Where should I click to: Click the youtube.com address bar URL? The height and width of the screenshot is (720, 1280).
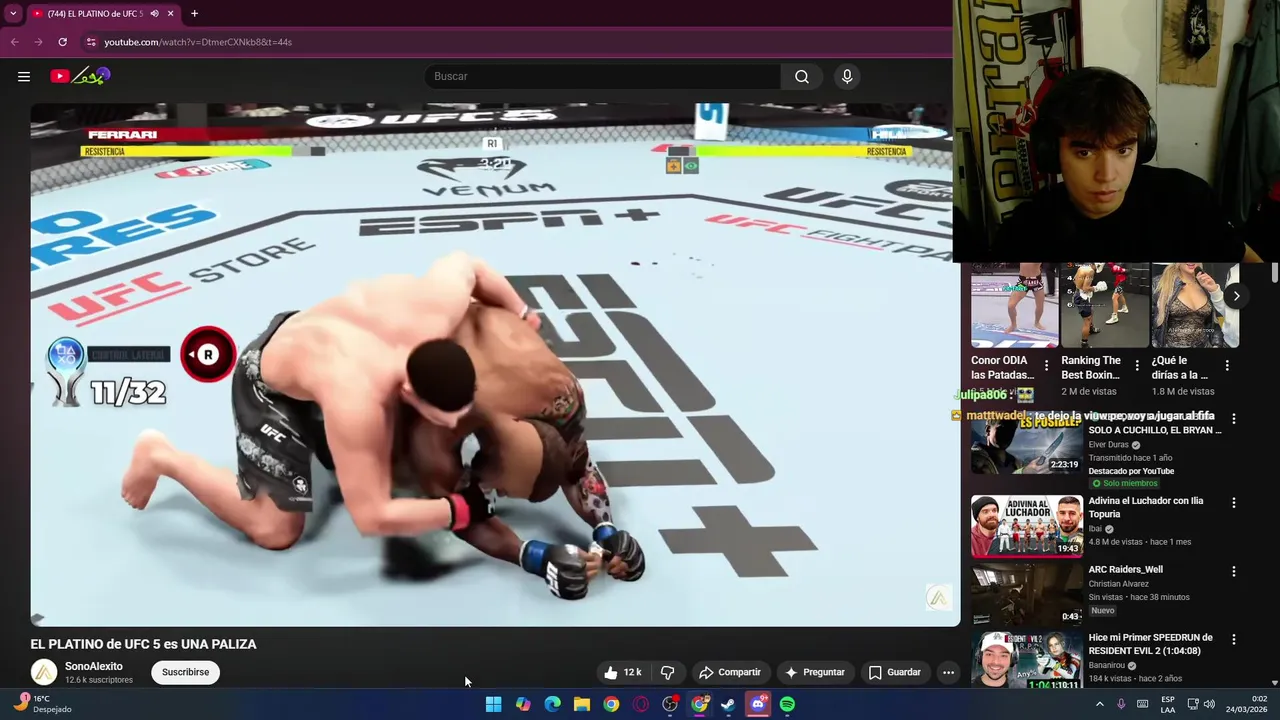pyautogui.click(x=198, y=42)
